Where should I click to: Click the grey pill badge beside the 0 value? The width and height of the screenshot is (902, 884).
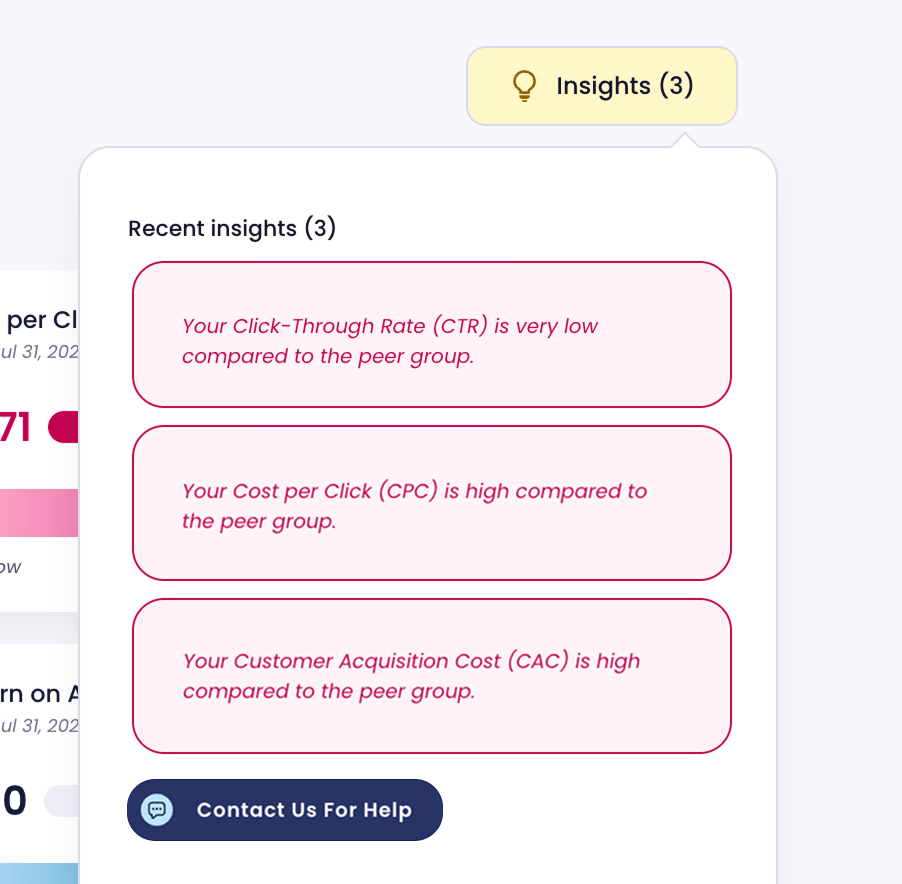coord(62,801)
